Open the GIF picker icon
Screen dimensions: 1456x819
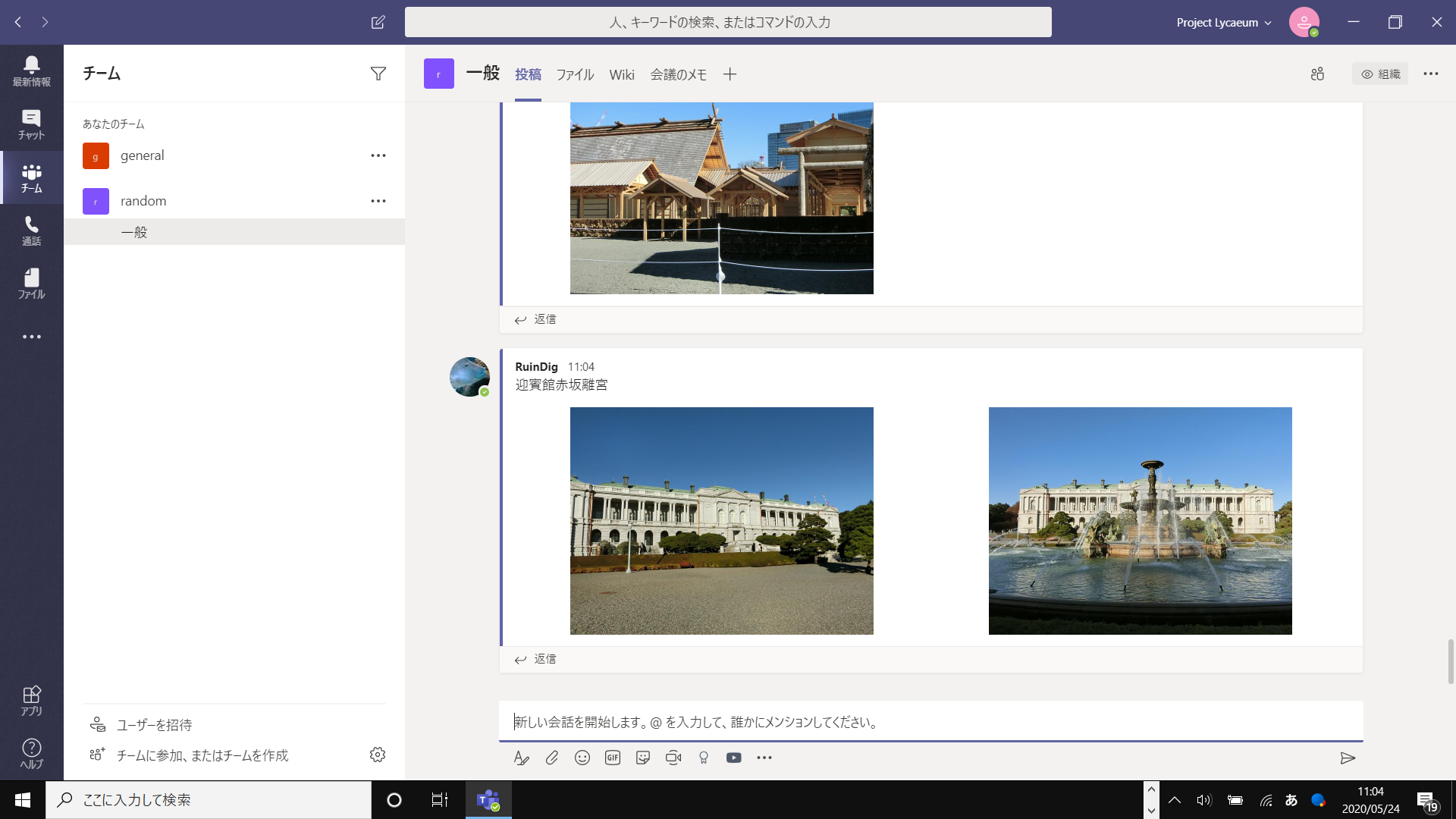pos(613,758)
